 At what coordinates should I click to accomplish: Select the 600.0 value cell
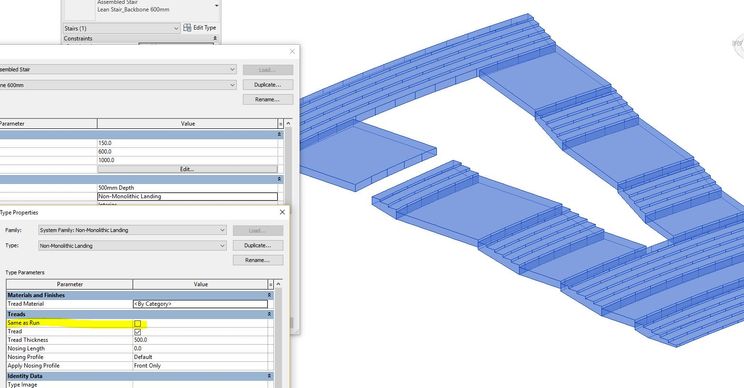187,151
